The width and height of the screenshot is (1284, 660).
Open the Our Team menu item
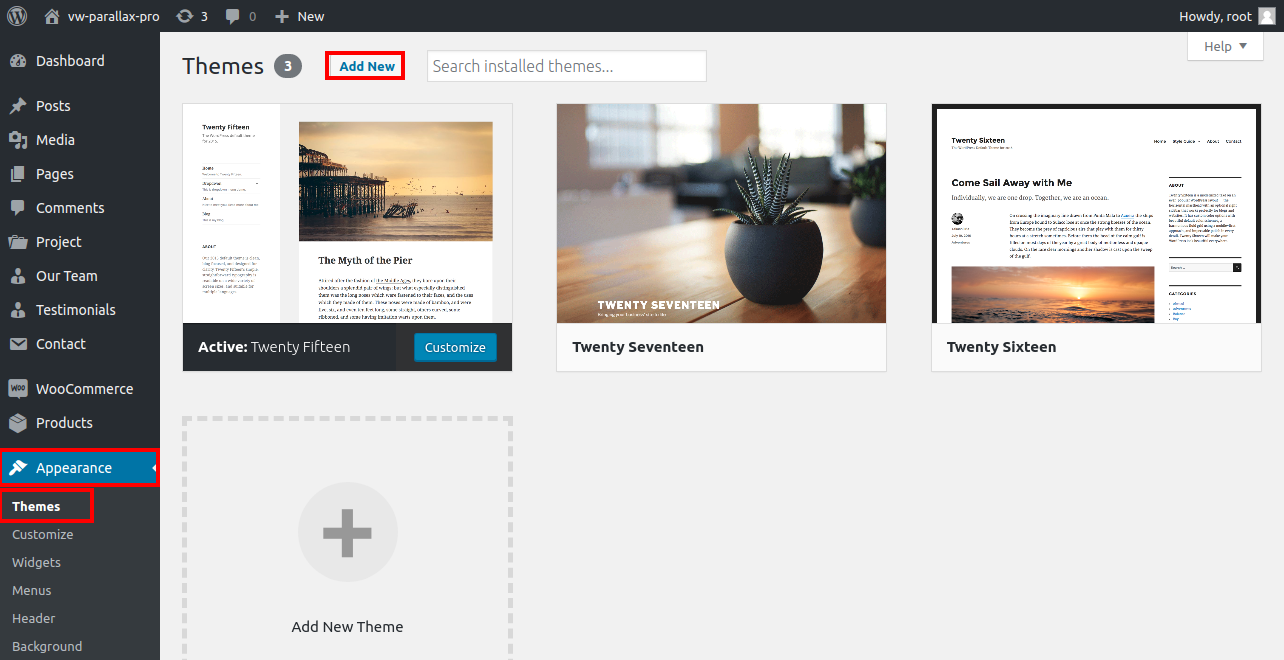click(x=80, y=276)
